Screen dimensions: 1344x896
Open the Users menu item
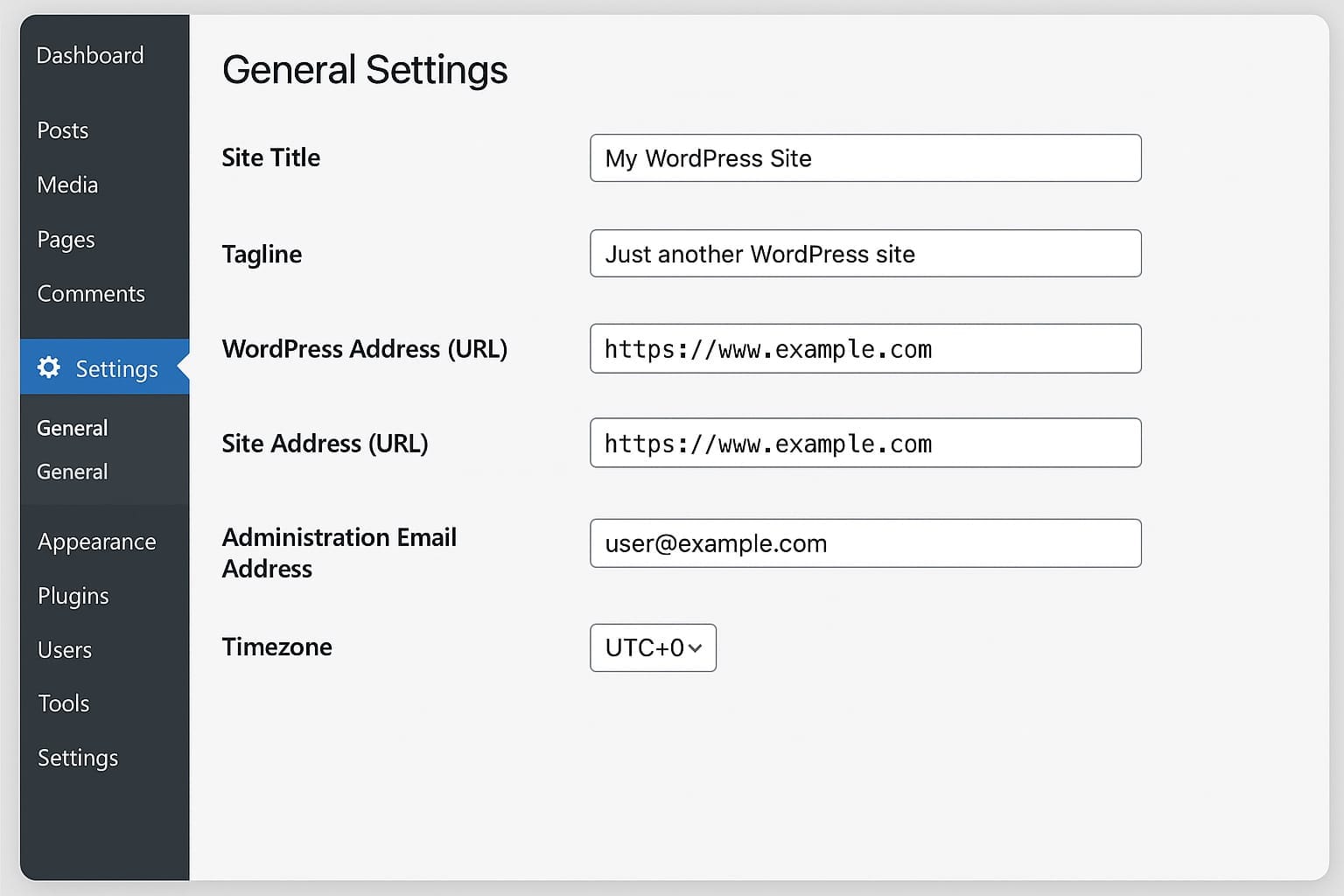[65, 650]
